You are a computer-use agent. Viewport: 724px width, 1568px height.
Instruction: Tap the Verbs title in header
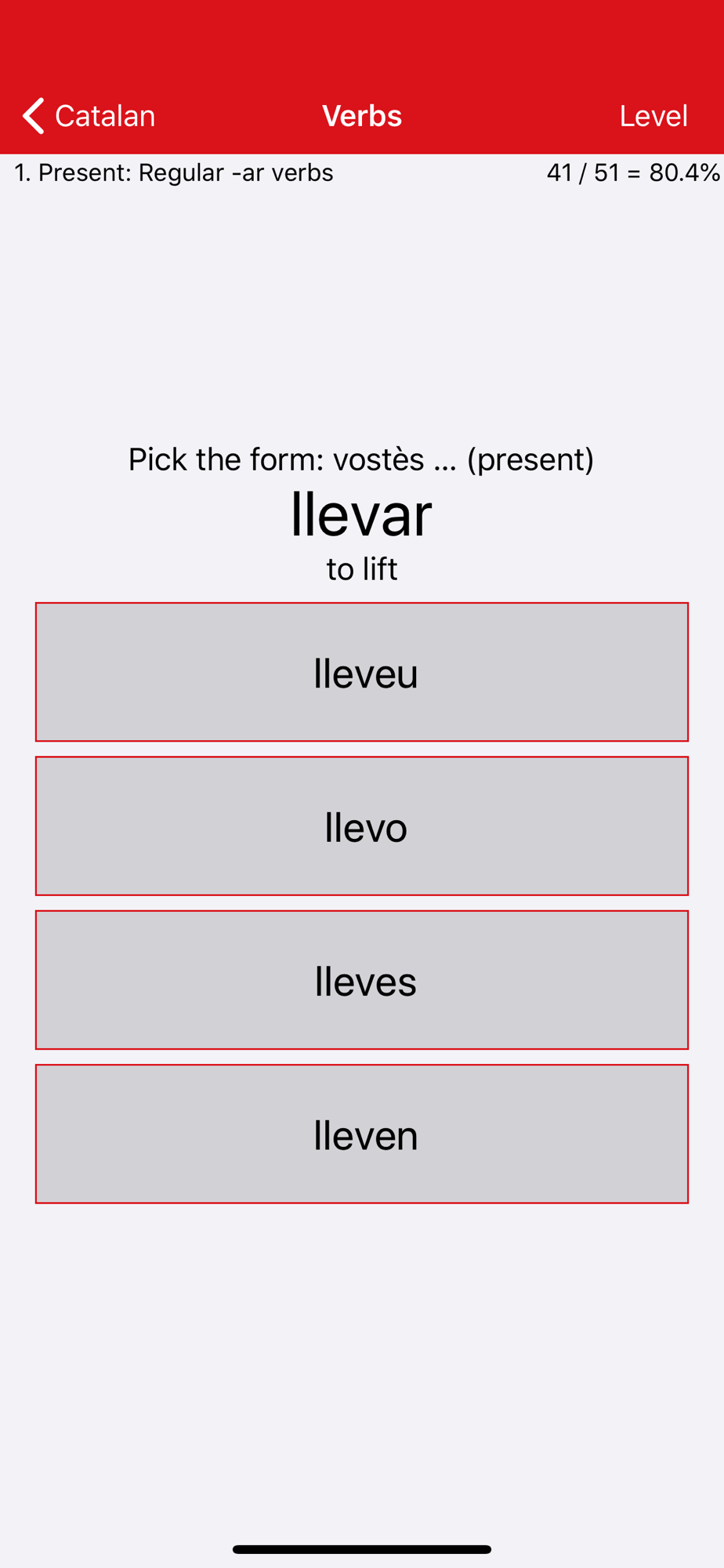pyautogui.click(x=362, y=116)
